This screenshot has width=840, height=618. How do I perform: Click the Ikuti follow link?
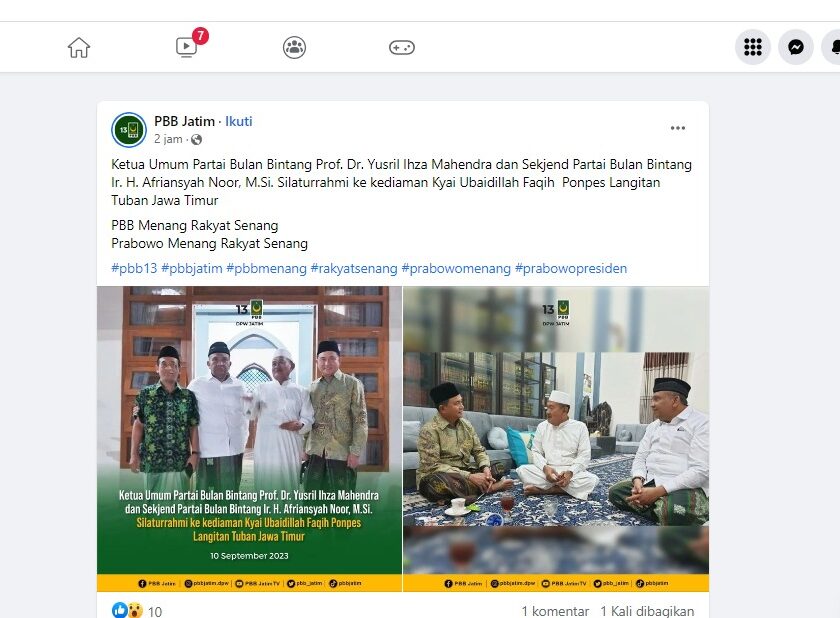coord(238,122)
